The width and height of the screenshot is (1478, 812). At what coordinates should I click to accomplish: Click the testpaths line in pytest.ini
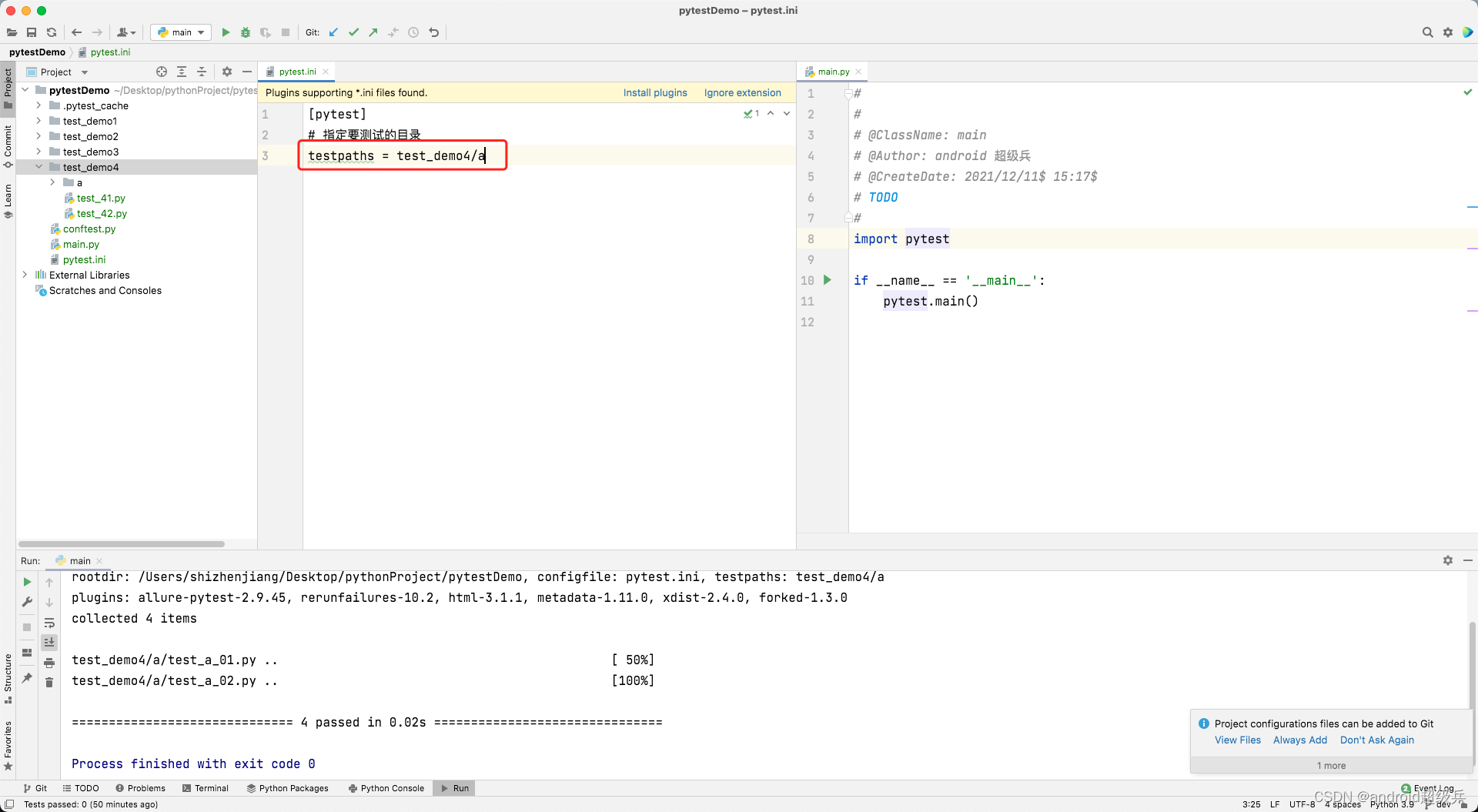click(x=396, y=155)
